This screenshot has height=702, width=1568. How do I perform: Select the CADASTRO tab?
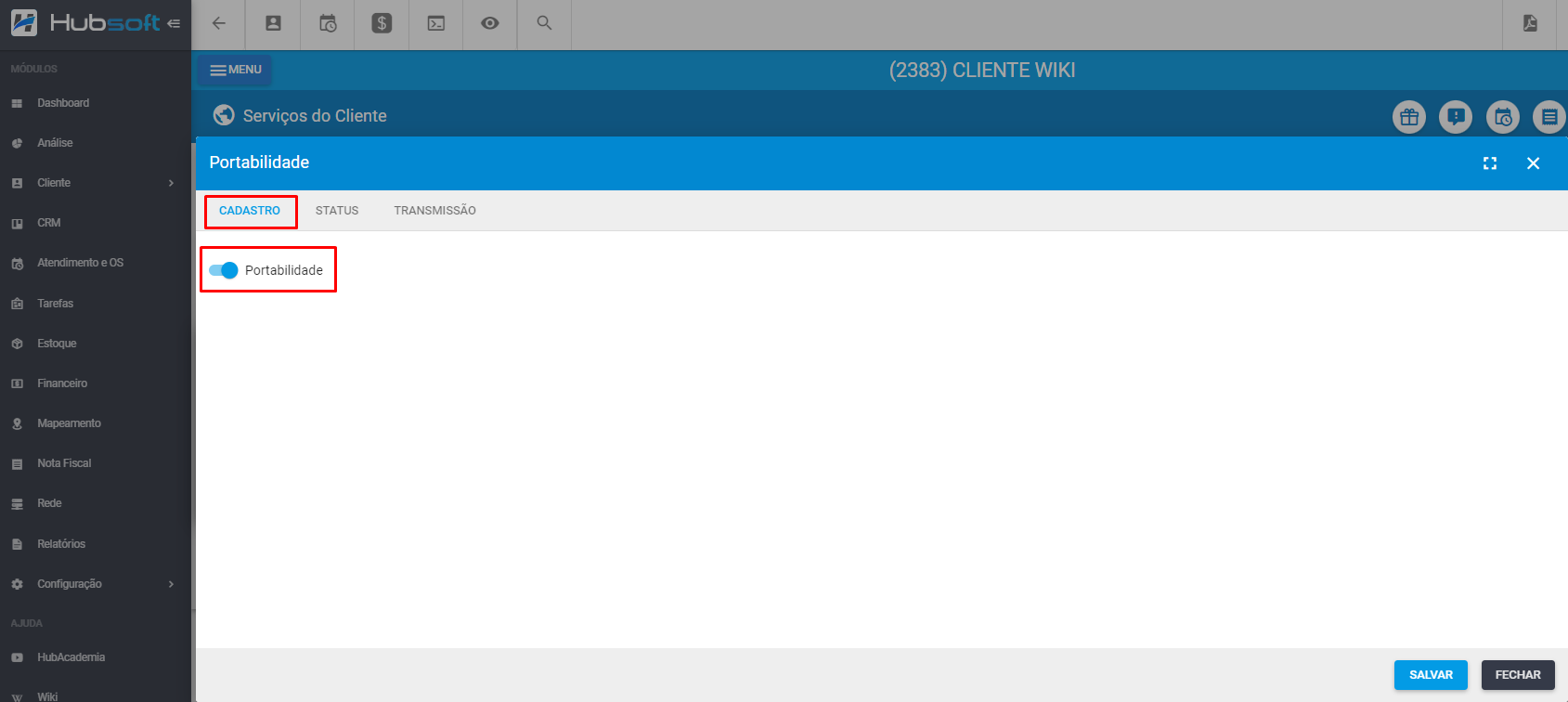[x=250, y=211]
